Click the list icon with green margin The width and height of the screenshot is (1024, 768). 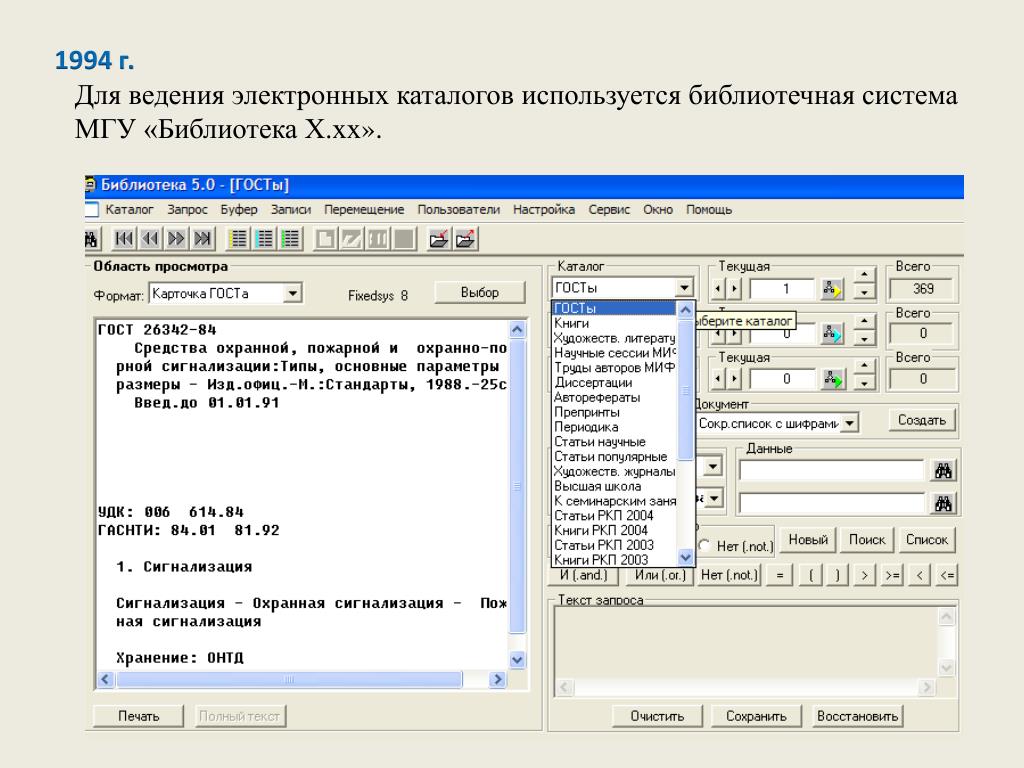[291, 239]
